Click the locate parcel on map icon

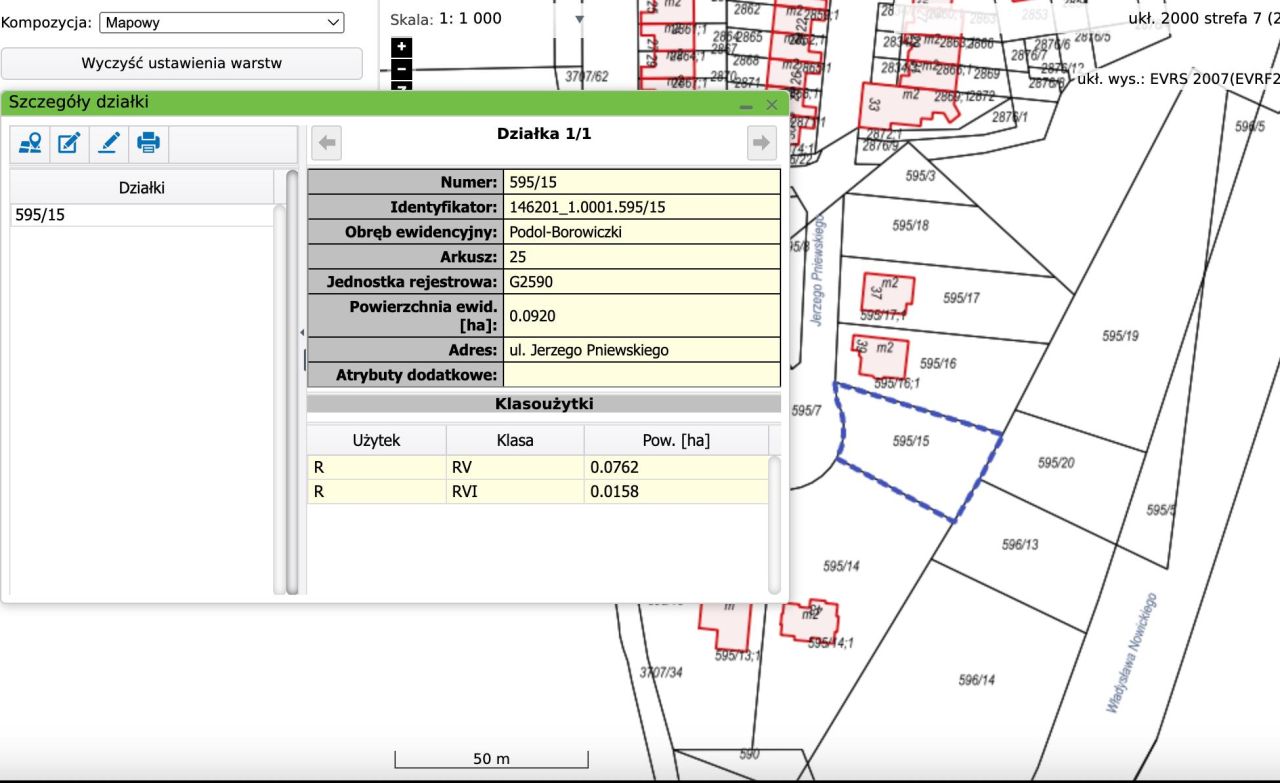tap(30, 143)
